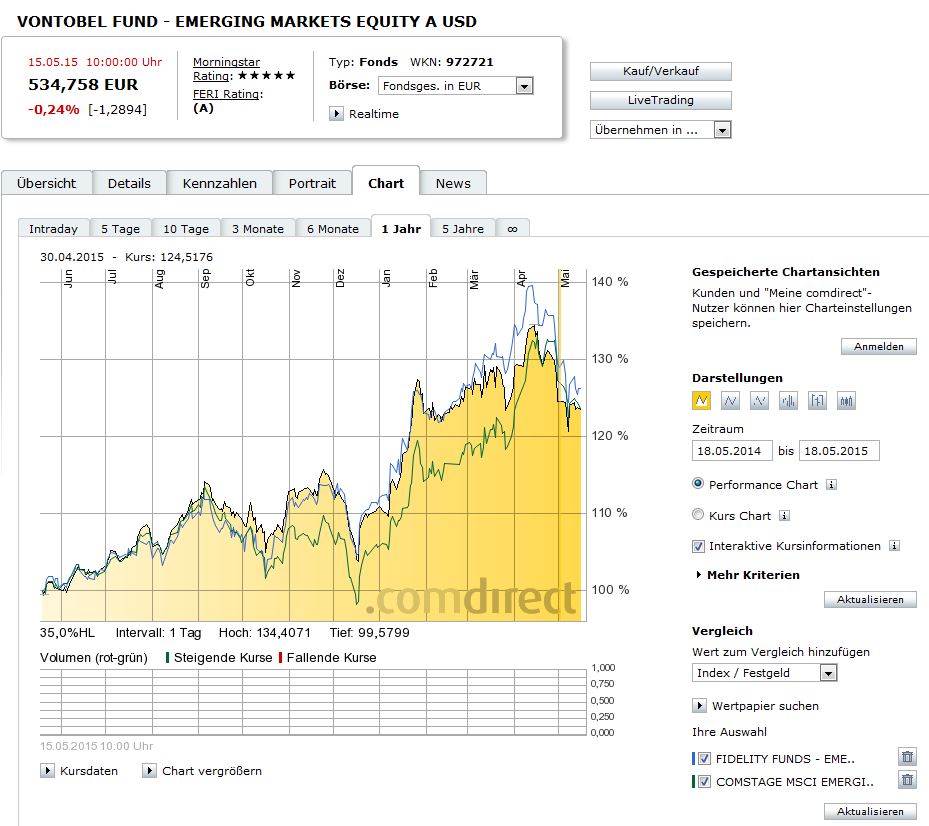Choose the OHLC bar chart style icon
The width and height of the screenshot is (929, 826).
pyautogui.click(x=818, y=401)
